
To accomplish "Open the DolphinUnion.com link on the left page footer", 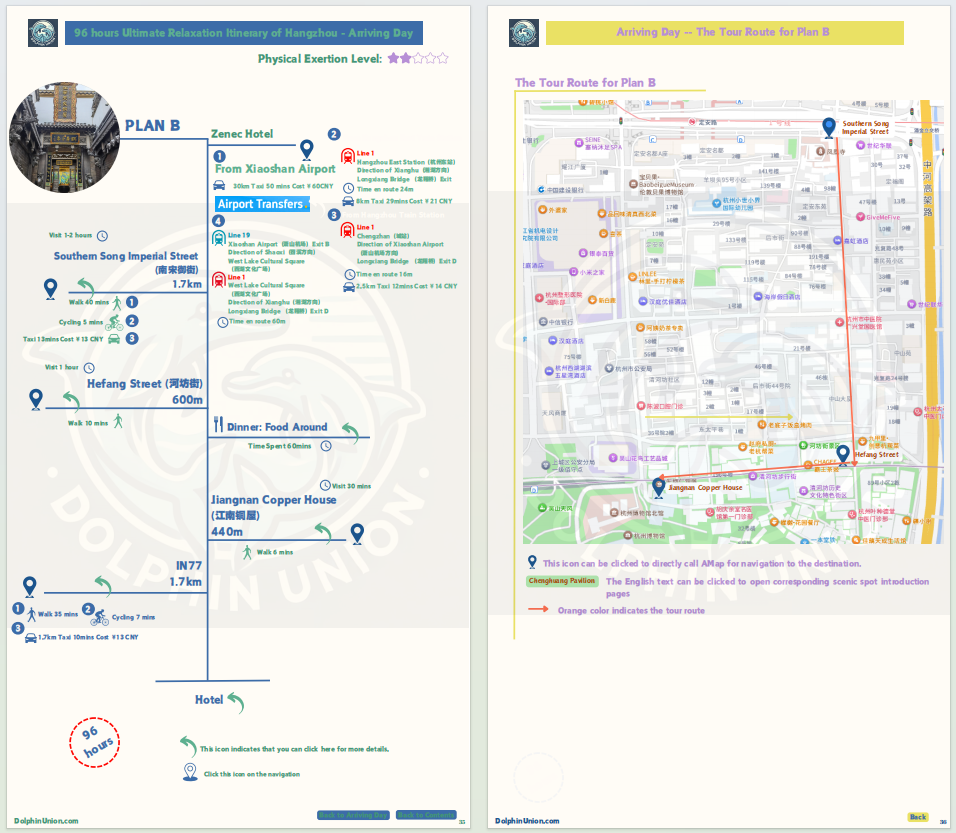I will pos(46,821).
